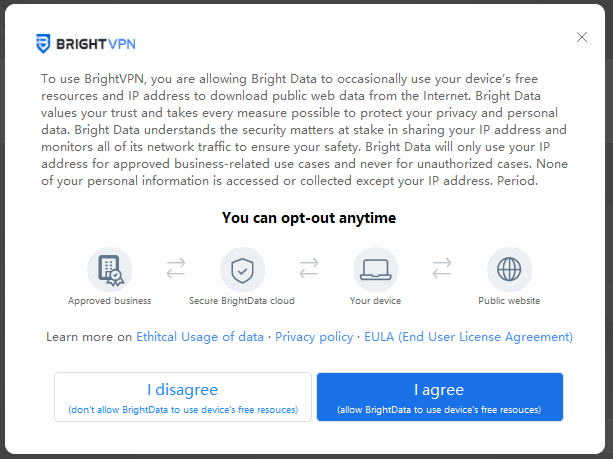613x459 pixels.
Task: Click the Secure BrightData cloud shield icon
Action: (x=242, y=269)
